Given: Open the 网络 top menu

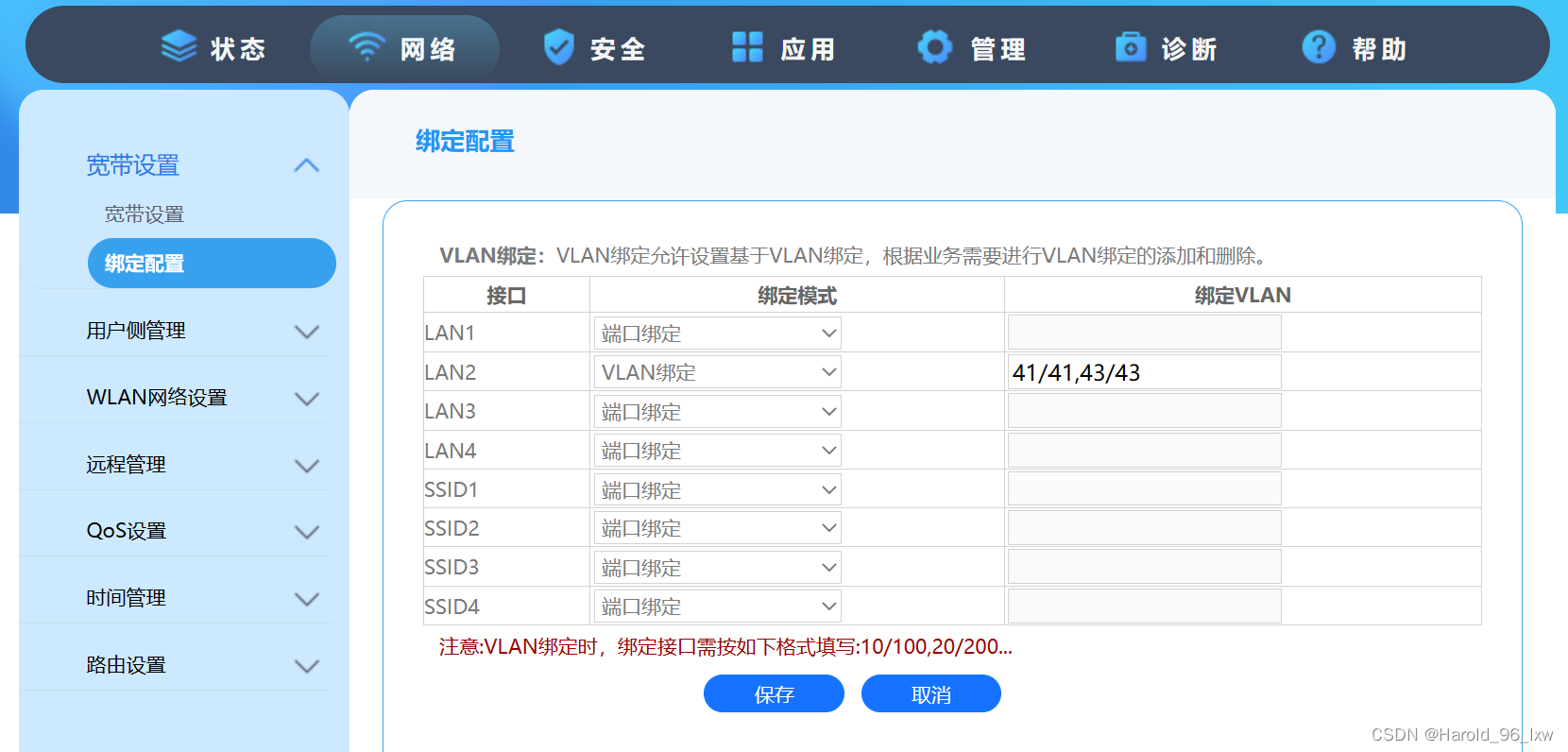Looking at the screenshot, I should click(x=404, y=47).
